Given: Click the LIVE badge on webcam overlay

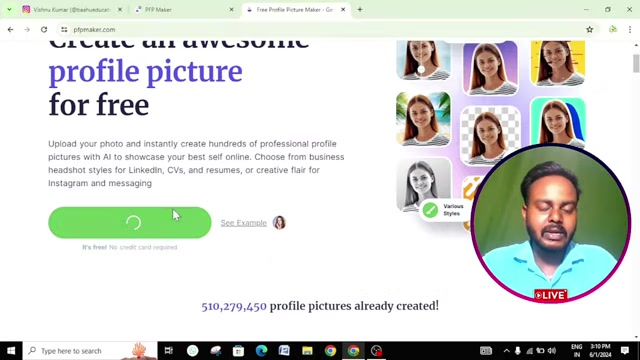Looking at the screenshot, I should [x=551, y=295].
